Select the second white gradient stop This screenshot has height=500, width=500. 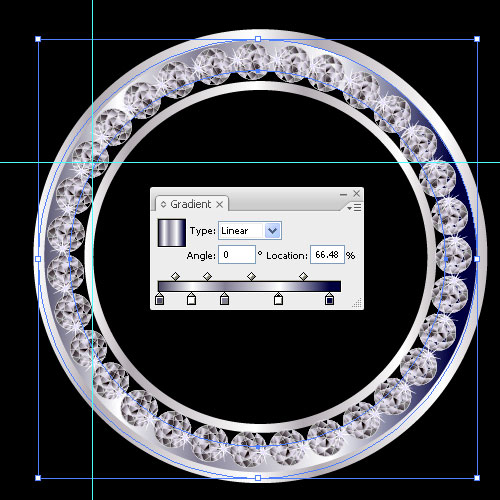pos(191,299)
